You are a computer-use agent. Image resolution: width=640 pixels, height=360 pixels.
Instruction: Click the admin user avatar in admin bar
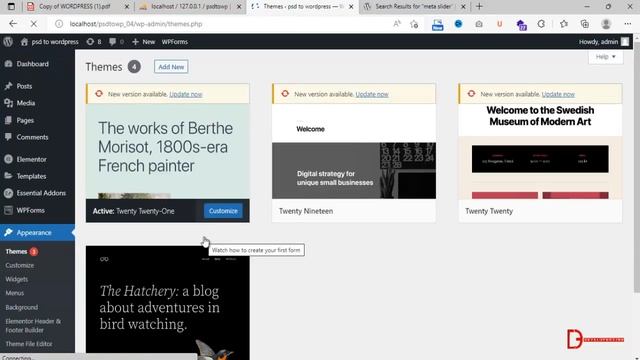[625, 42]
